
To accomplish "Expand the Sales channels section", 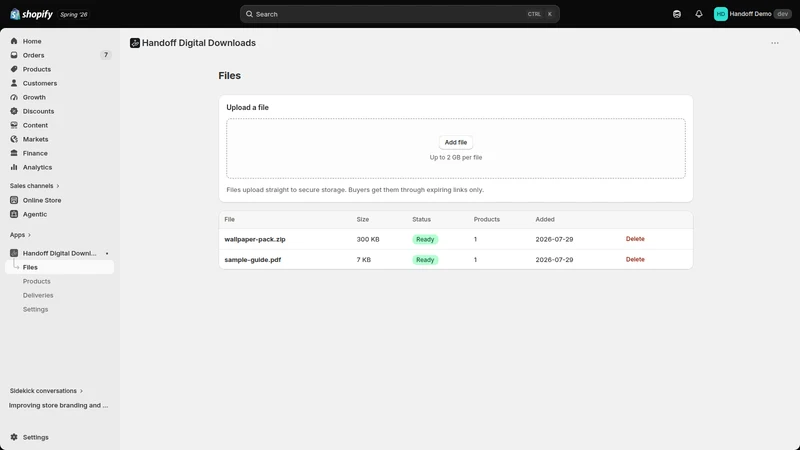I will [x=34, y=186].
